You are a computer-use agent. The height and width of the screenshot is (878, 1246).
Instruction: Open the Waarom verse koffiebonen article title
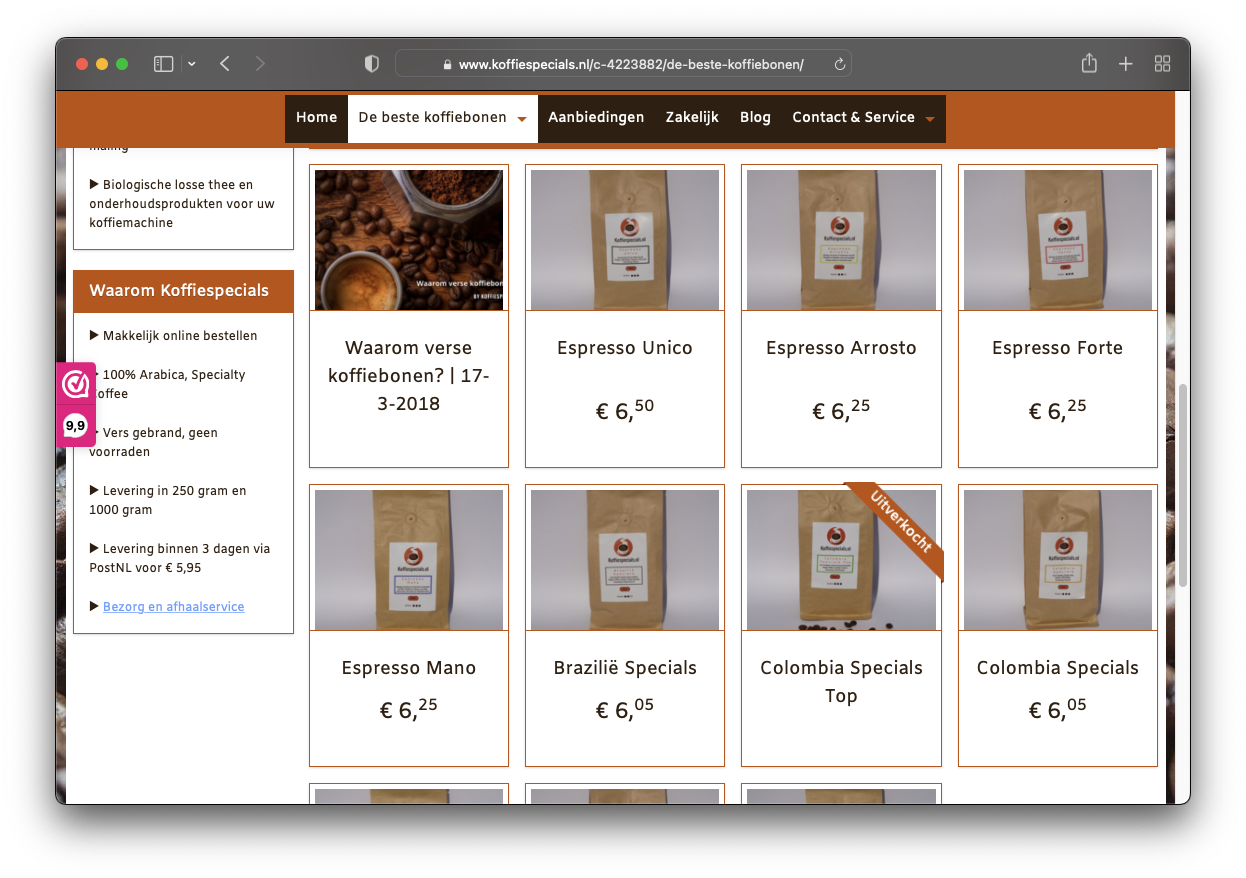tap(408, 376)
